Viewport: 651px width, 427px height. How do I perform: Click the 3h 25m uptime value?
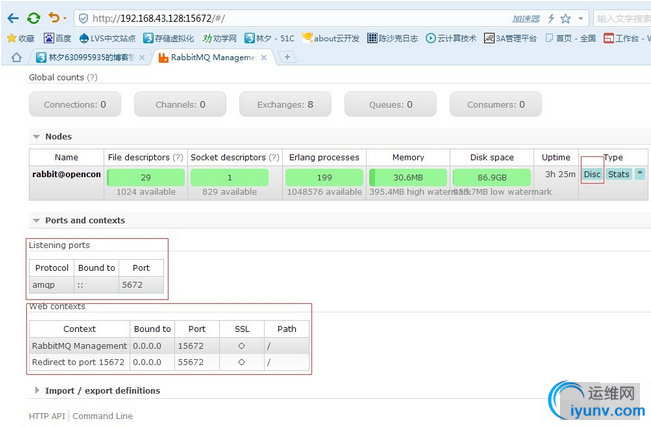click(560, 174)
